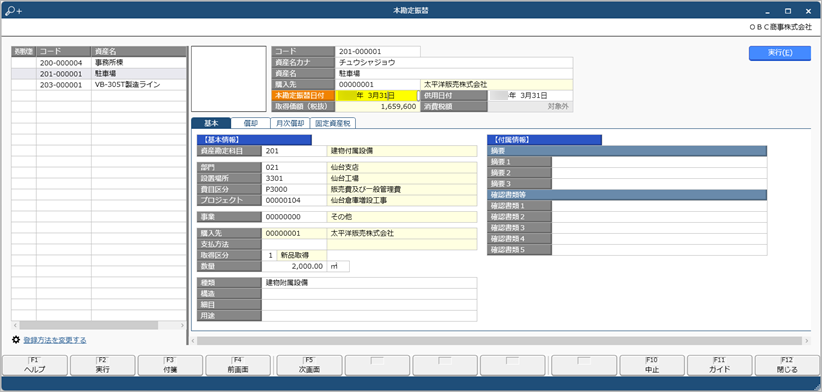Click the detail pane horizontal scrollbar
822x392 pixels.
(x=500, y=341)
